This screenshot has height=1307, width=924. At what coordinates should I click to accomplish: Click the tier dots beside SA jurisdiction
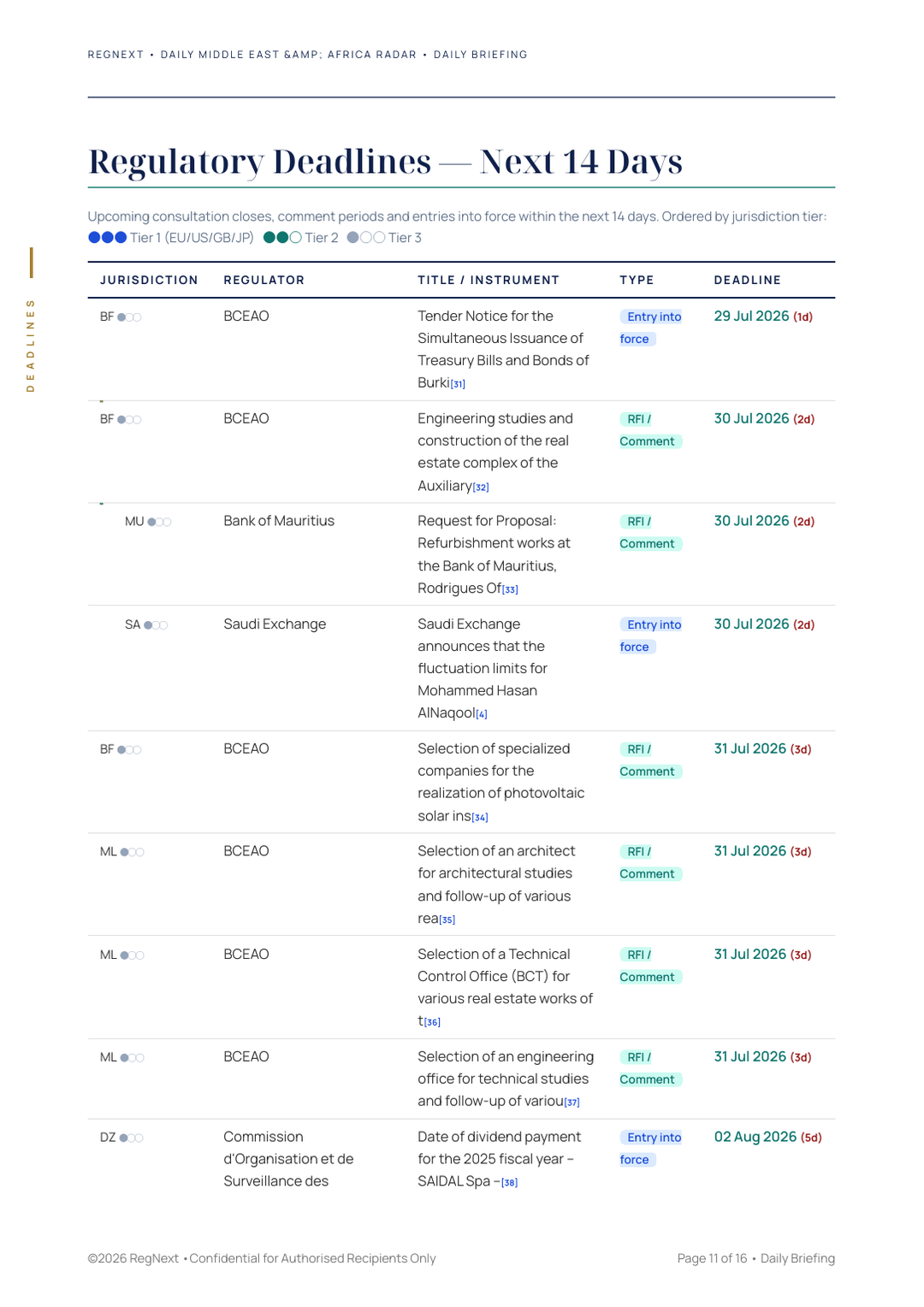[156, 625]
